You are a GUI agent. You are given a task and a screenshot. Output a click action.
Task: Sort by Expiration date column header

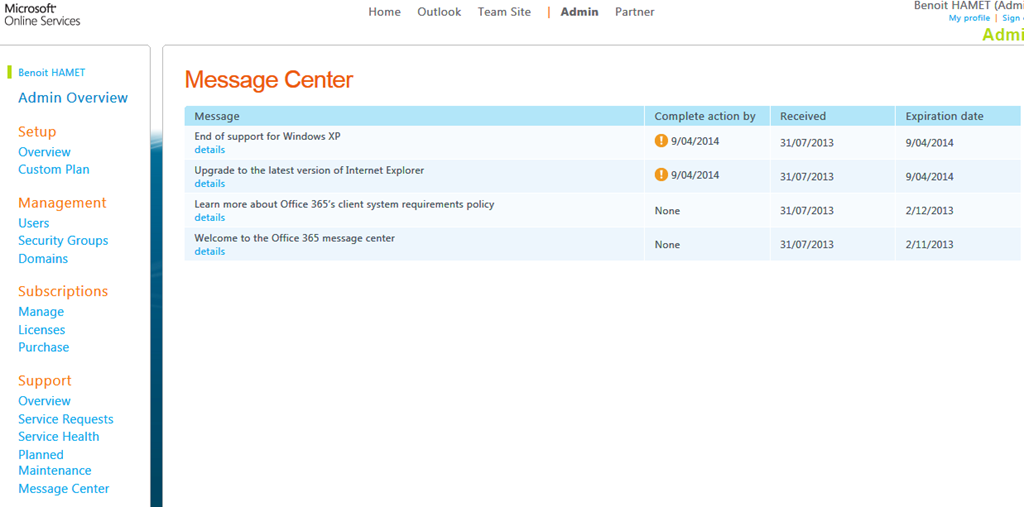coord(944,116)
